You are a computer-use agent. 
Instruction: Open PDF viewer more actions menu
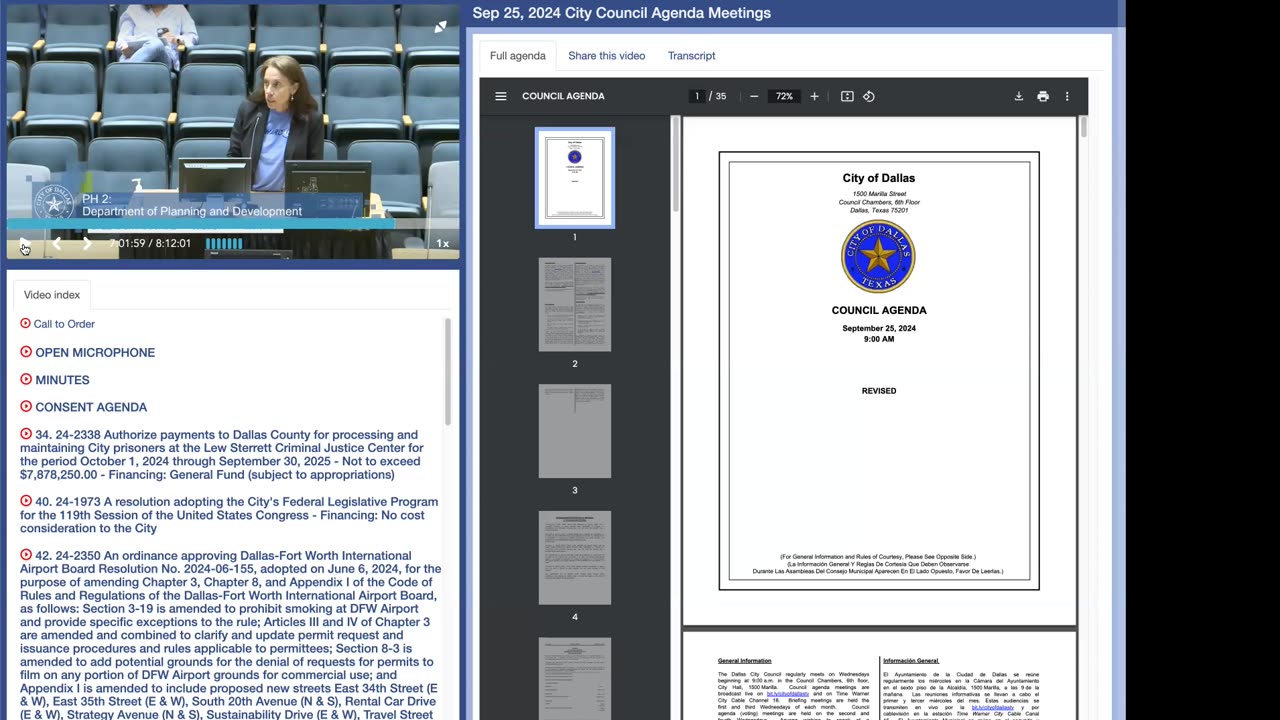(1067, 96)
